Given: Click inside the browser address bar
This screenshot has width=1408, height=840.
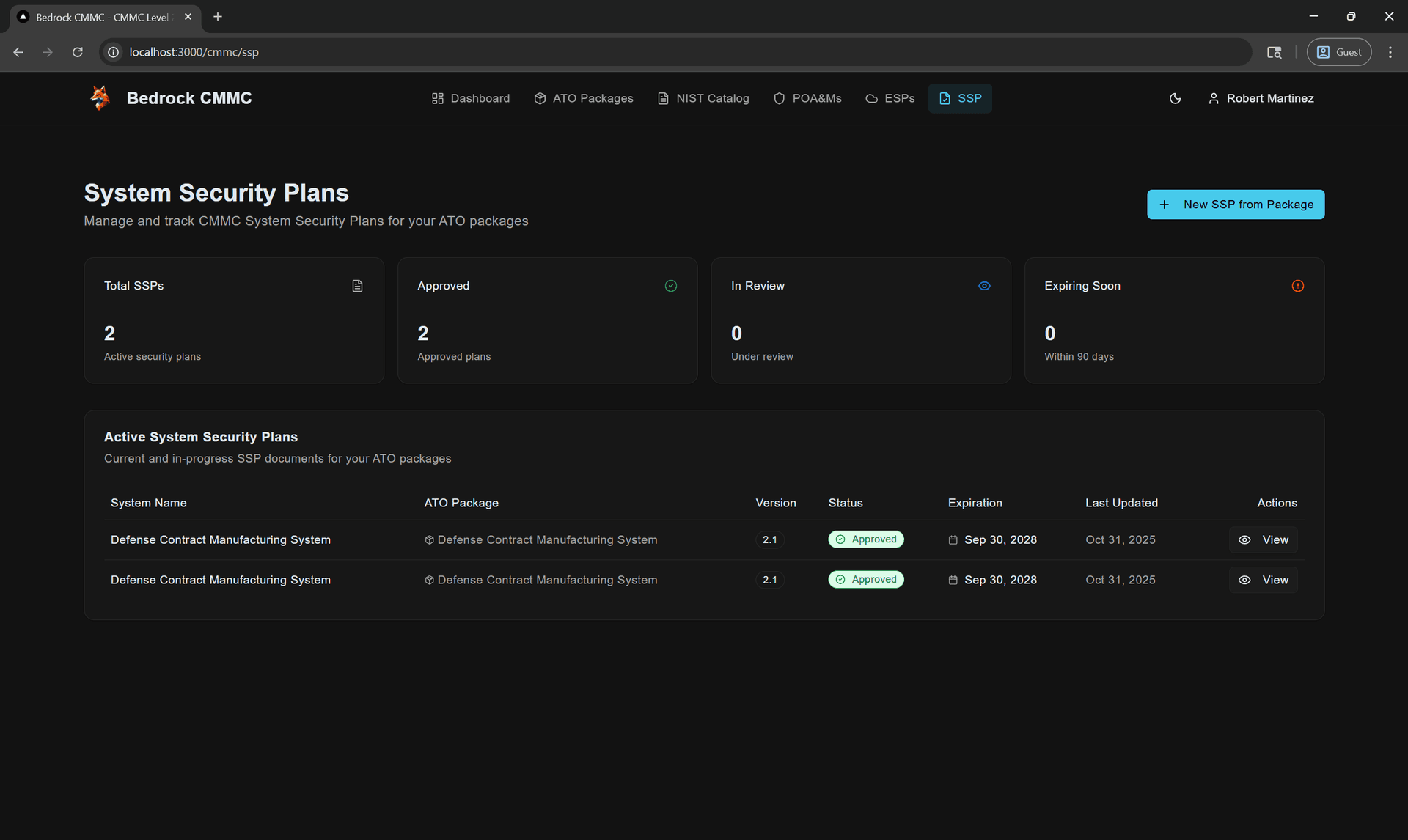Looking at the screenshot, I should 367,52.
